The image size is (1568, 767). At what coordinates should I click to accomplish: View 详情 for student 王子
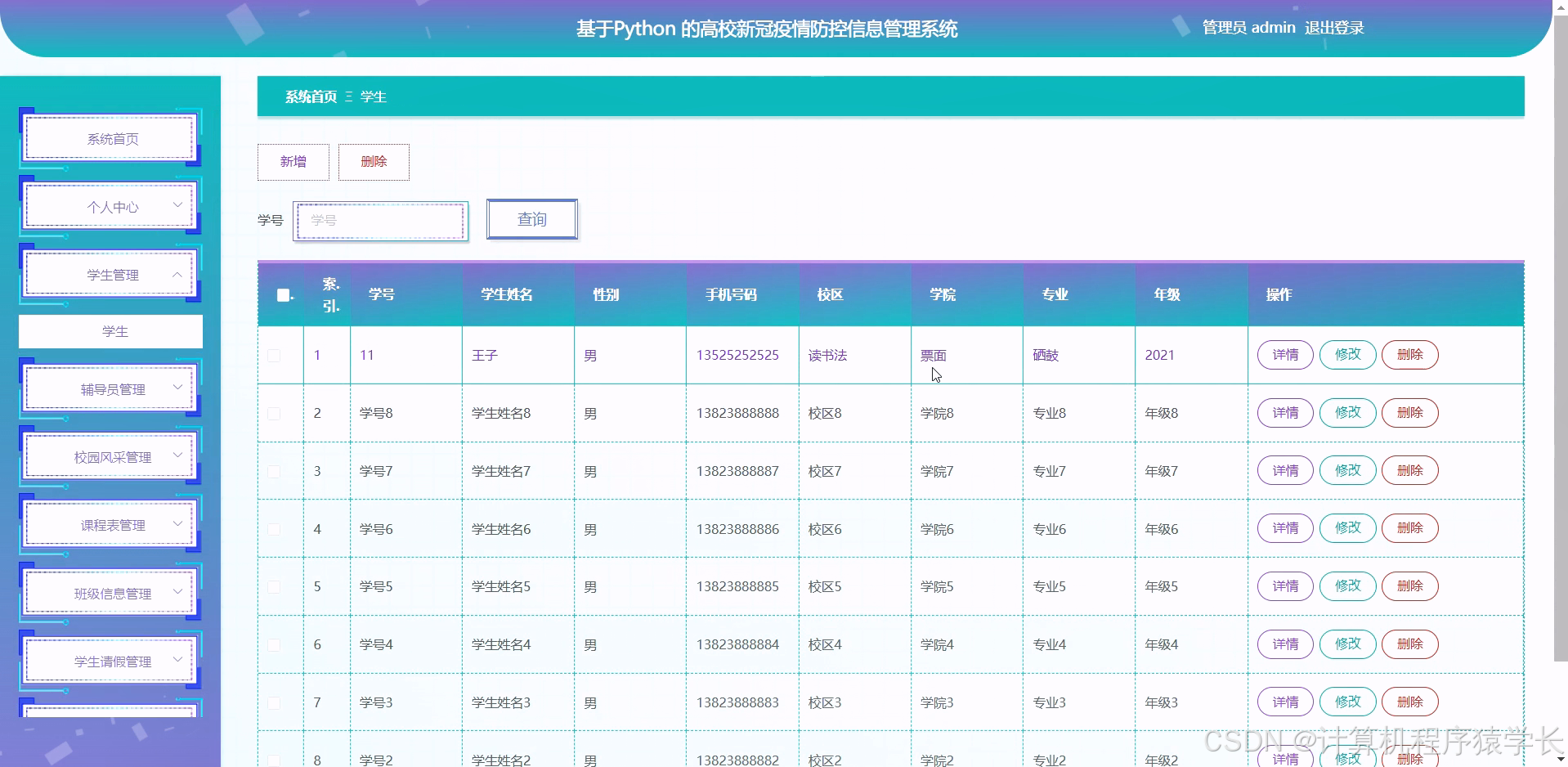(1285, 355)
